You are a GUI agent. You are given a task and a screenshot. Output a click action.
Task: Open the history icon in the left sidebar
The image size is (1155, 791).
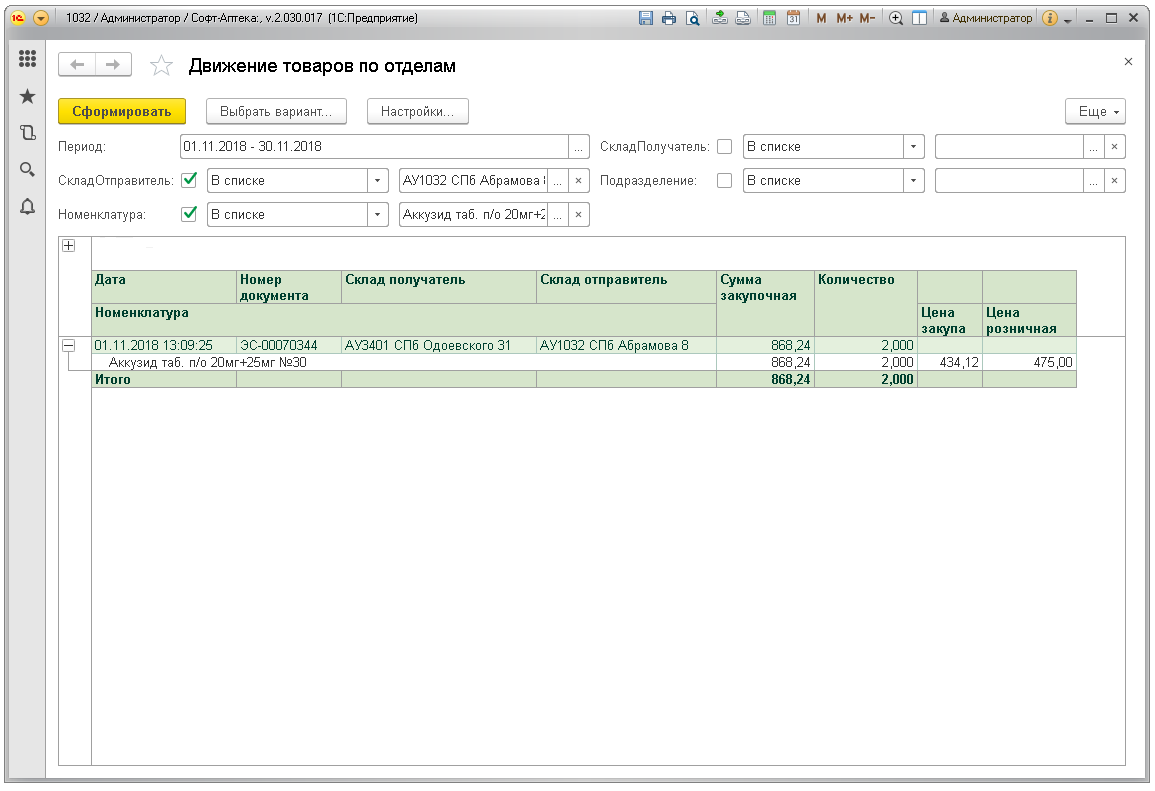tap(27, 132)
